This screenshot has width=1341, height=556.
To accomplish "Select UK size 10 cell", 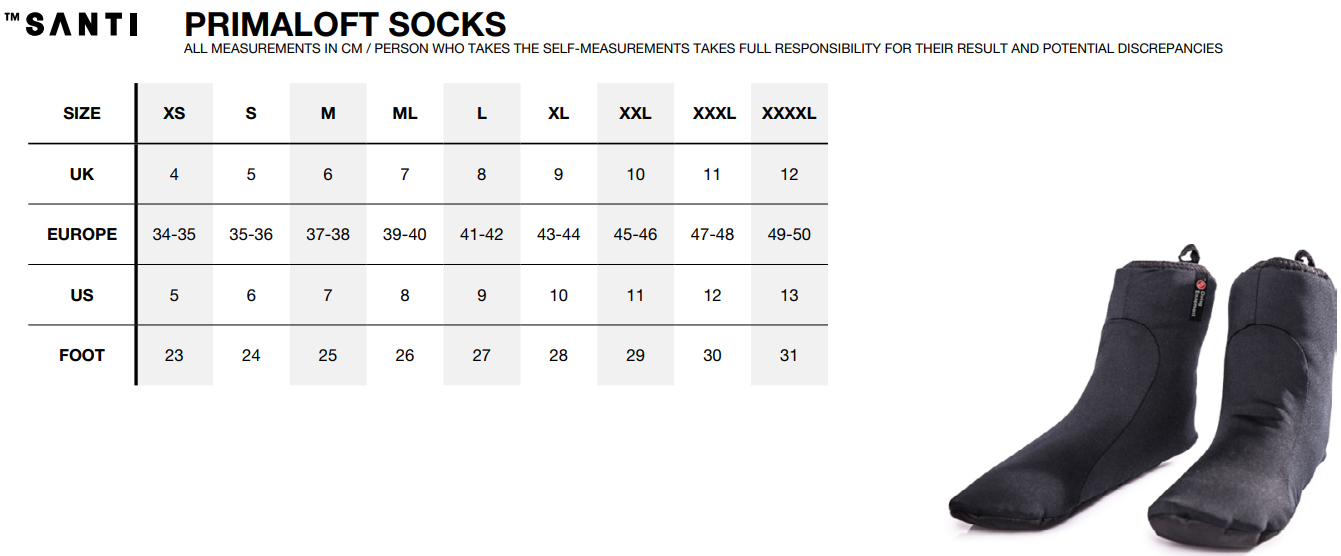I will [x=636, y=174].
